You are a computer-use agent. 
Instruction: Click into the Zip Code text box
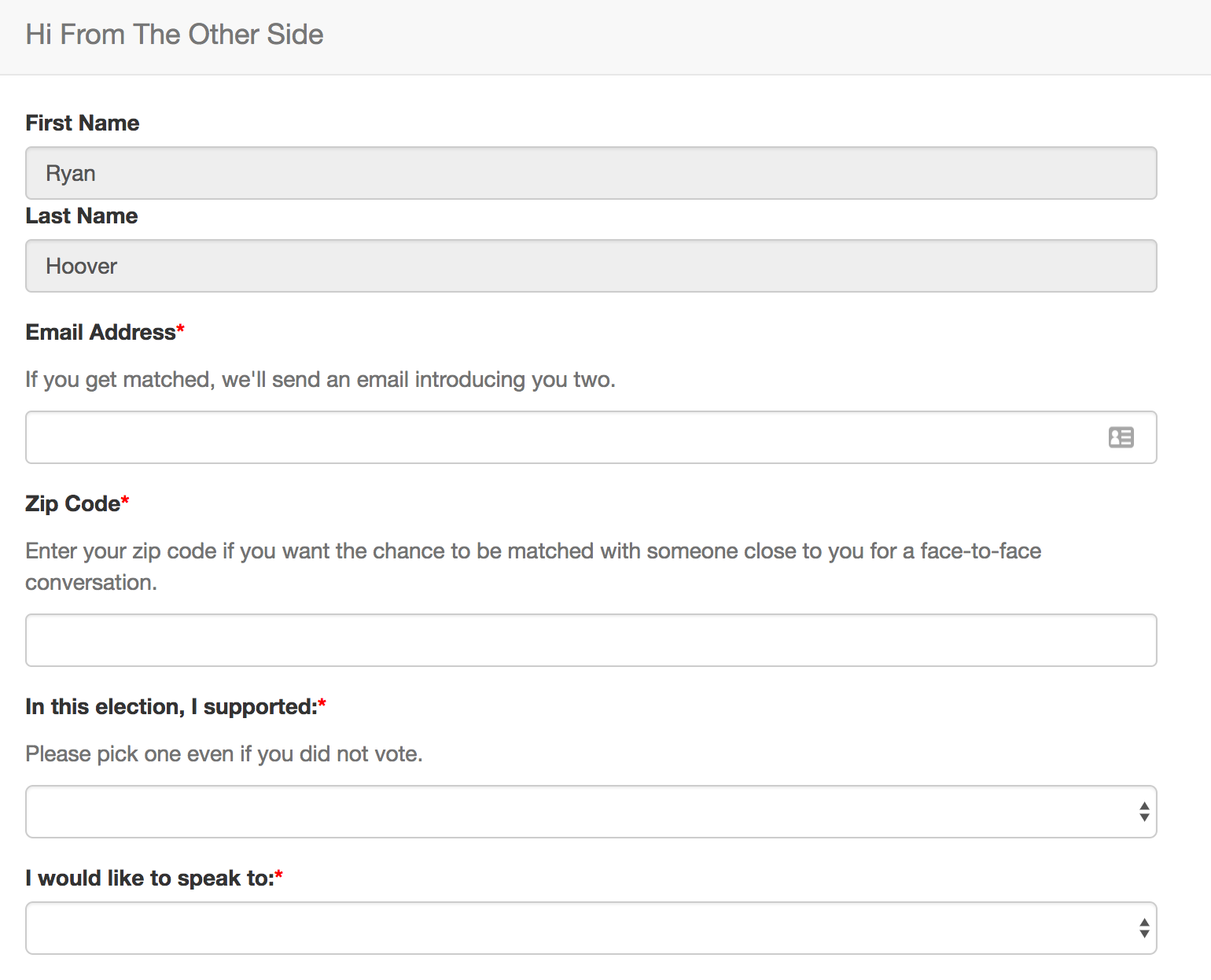click(591, 640)
